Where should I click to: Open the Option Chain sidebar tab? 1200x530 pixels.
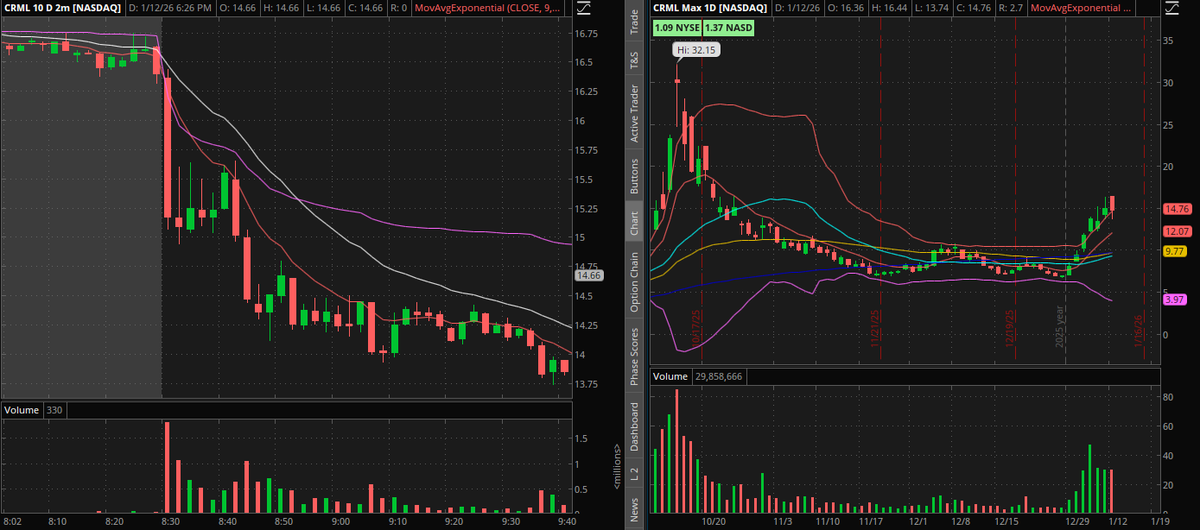633,281
